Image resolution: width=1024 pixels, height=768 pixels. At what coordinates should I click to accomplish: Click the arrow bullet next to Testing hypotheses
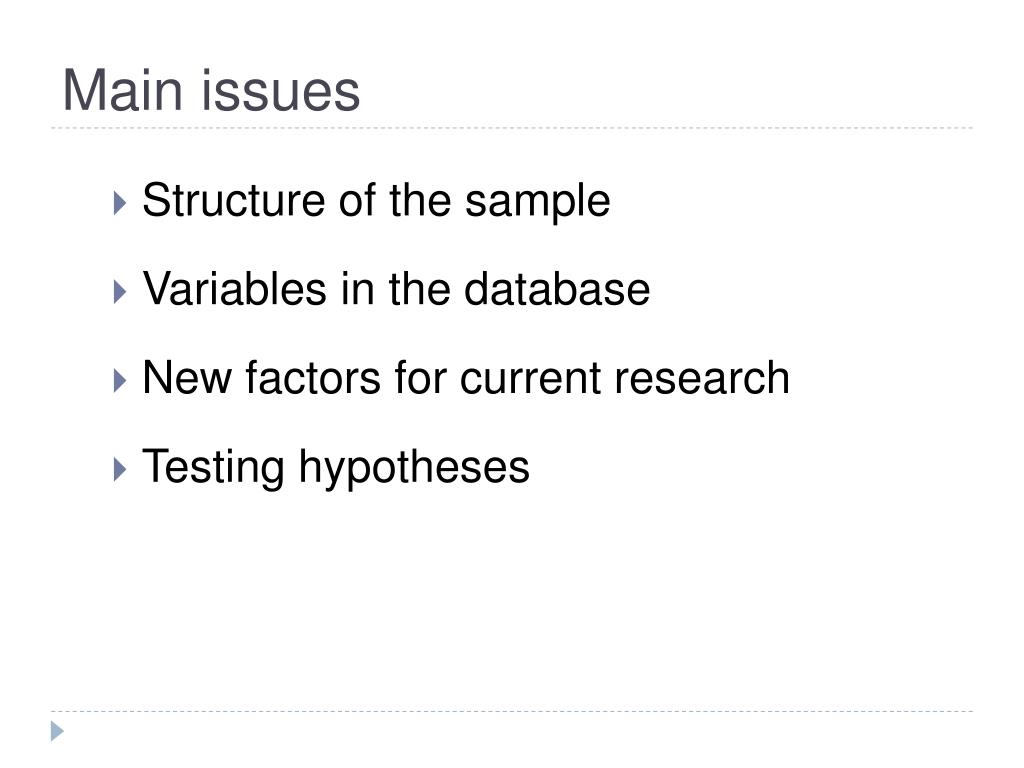(120, 470)
